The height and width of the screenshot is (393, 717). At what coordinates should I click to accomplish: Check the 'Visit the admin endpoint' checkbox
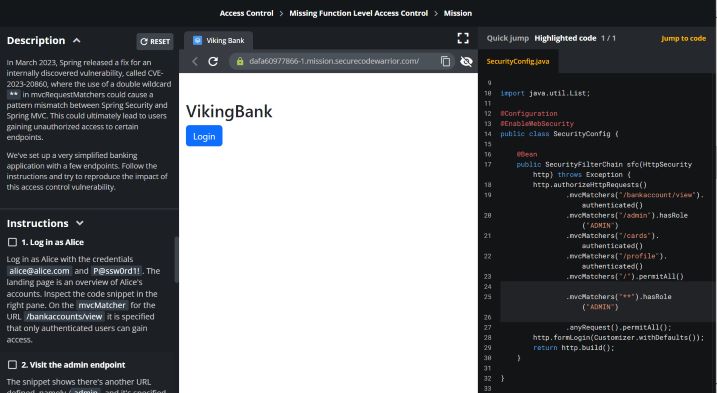pyautogui.click(x=12, y=365)
